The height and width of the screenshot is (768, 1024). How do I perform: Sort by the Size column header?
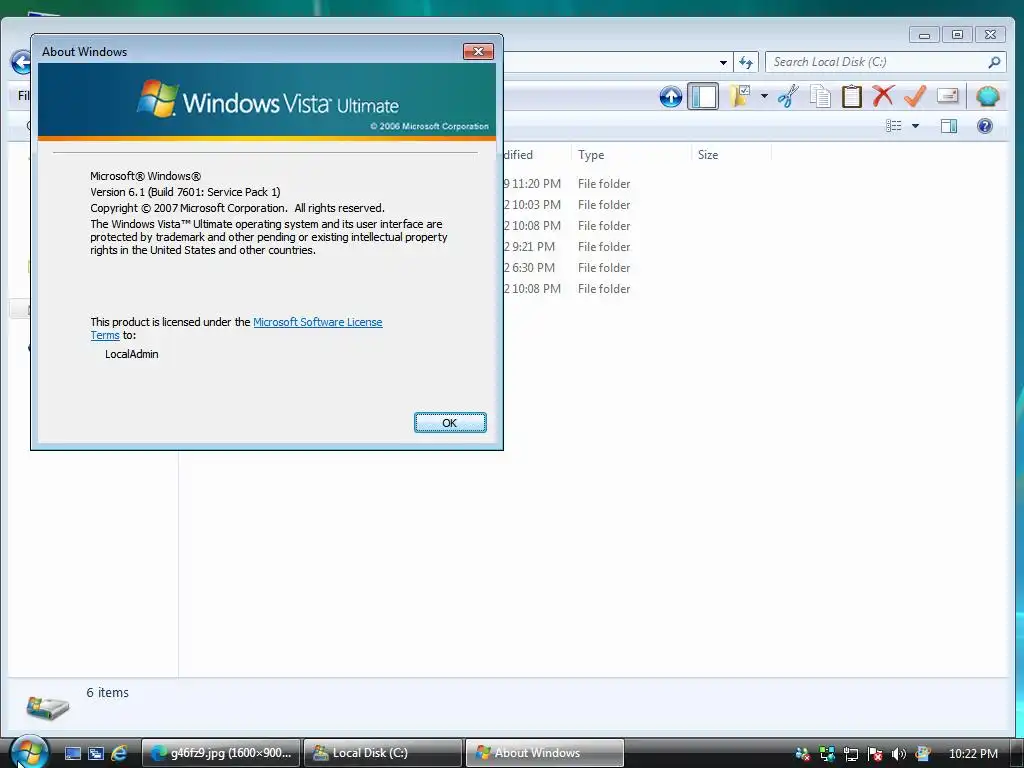click(x=731, y=155)
